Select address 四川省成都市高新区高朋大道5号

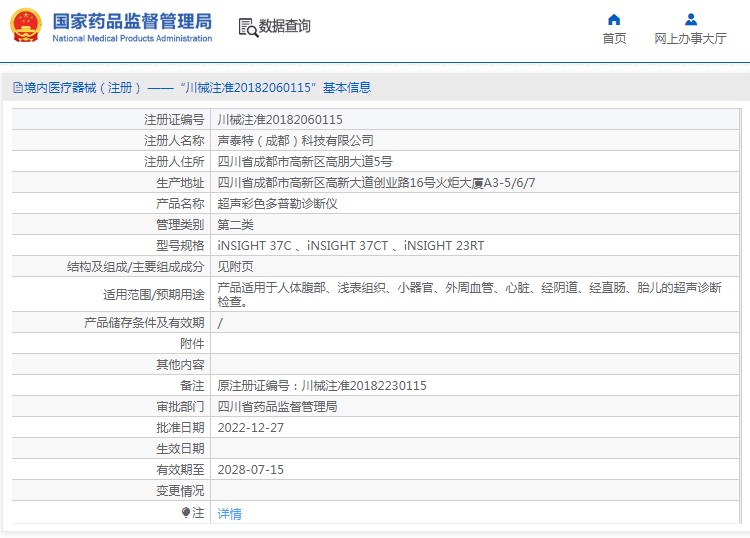(x=305, y=161)
